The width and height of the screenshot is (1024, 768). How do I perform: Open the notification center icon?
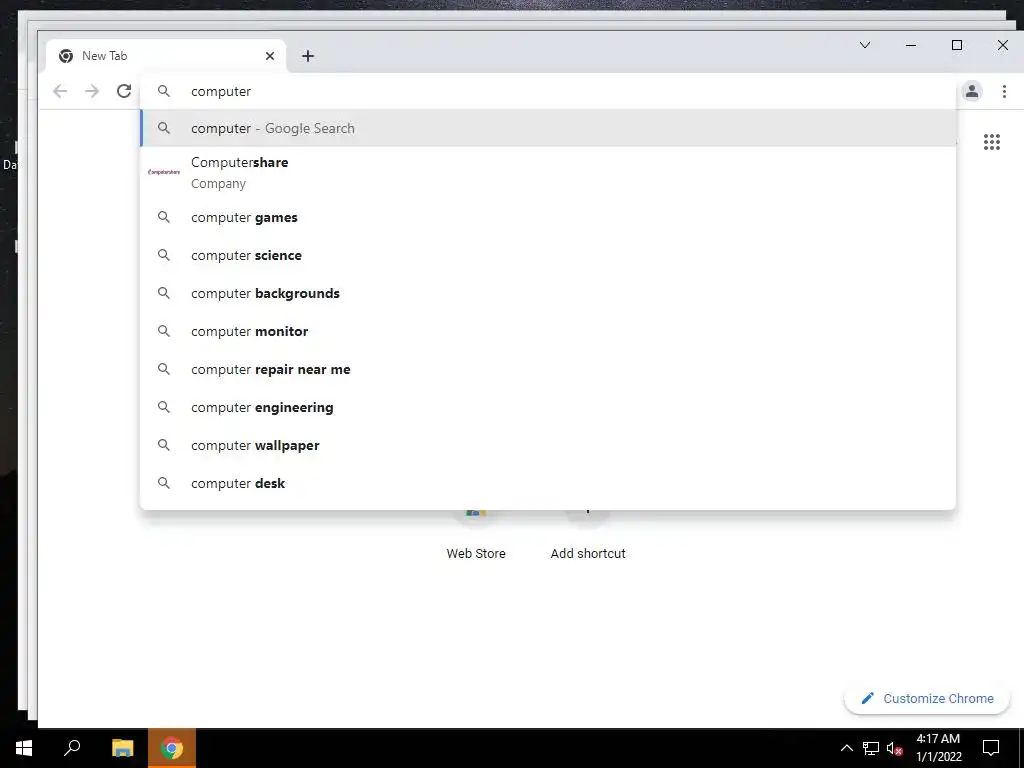[991, 748]
